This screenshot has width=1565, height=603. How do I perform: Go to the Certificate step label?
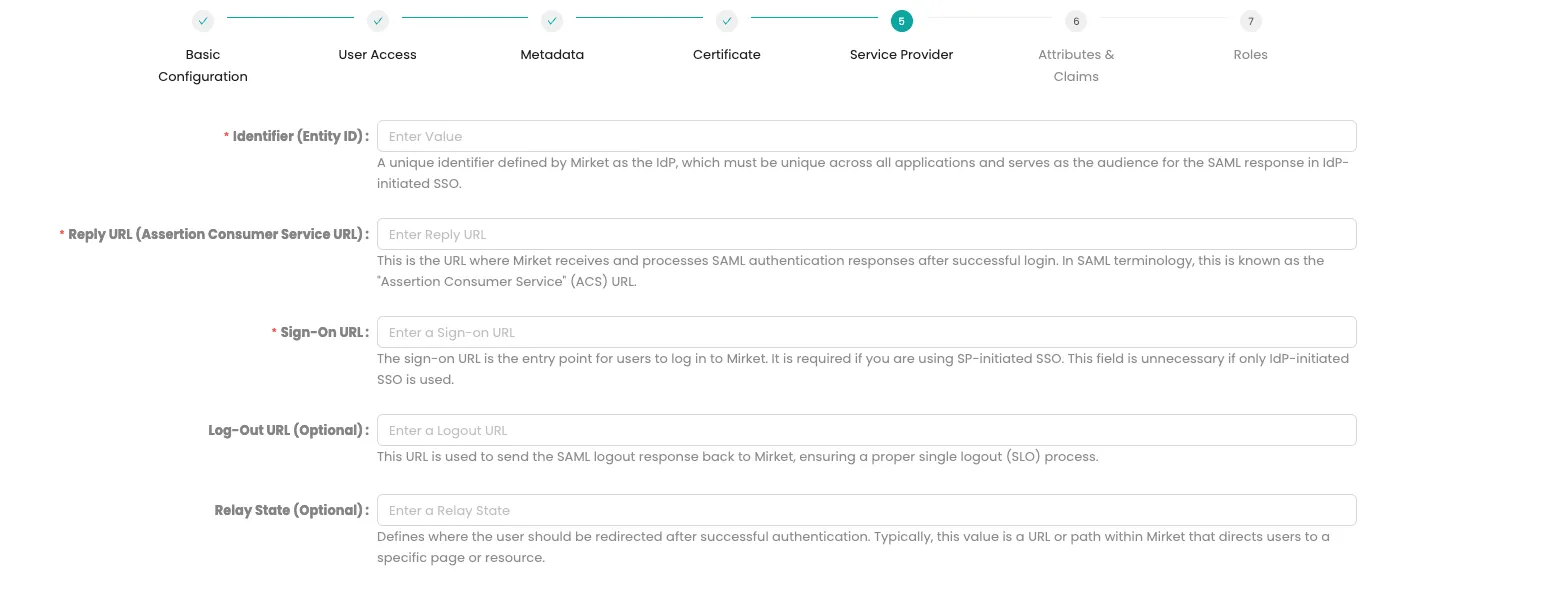[x=727, y=54]
